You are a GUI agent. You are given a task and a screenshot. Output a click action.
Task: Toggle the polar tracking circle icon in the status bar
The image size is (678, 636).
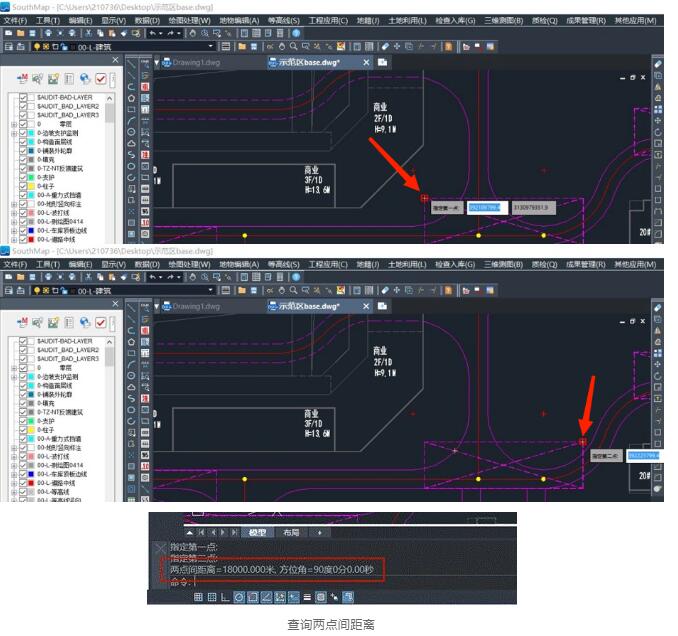point(239,597)
